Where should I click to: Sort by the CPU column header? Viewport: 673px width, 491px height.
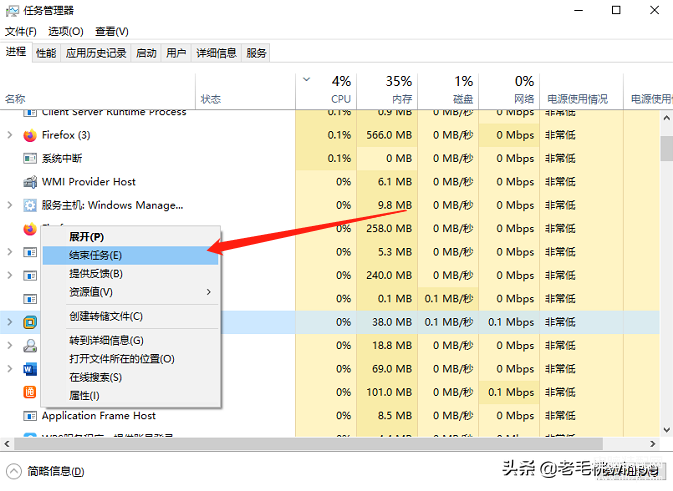(x=326, y=91)
